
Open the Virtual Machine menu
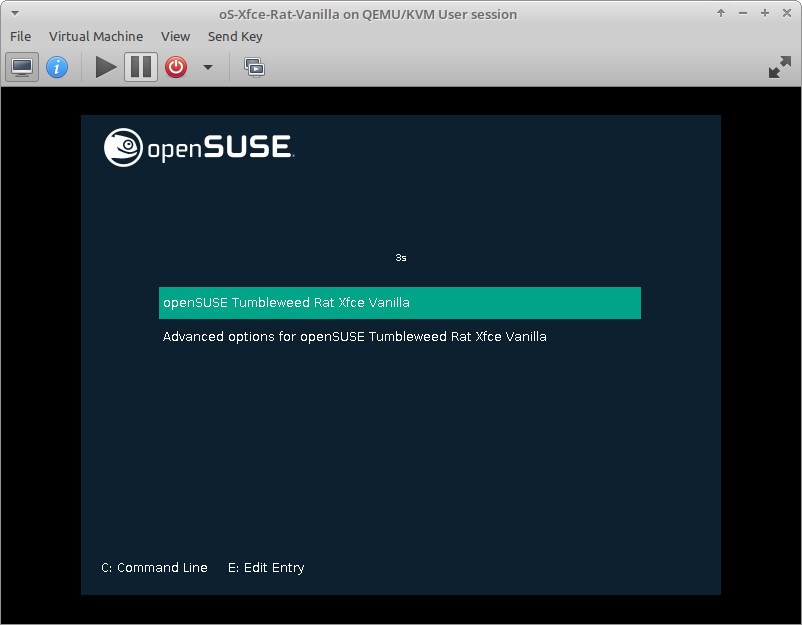tap(96, 36)
